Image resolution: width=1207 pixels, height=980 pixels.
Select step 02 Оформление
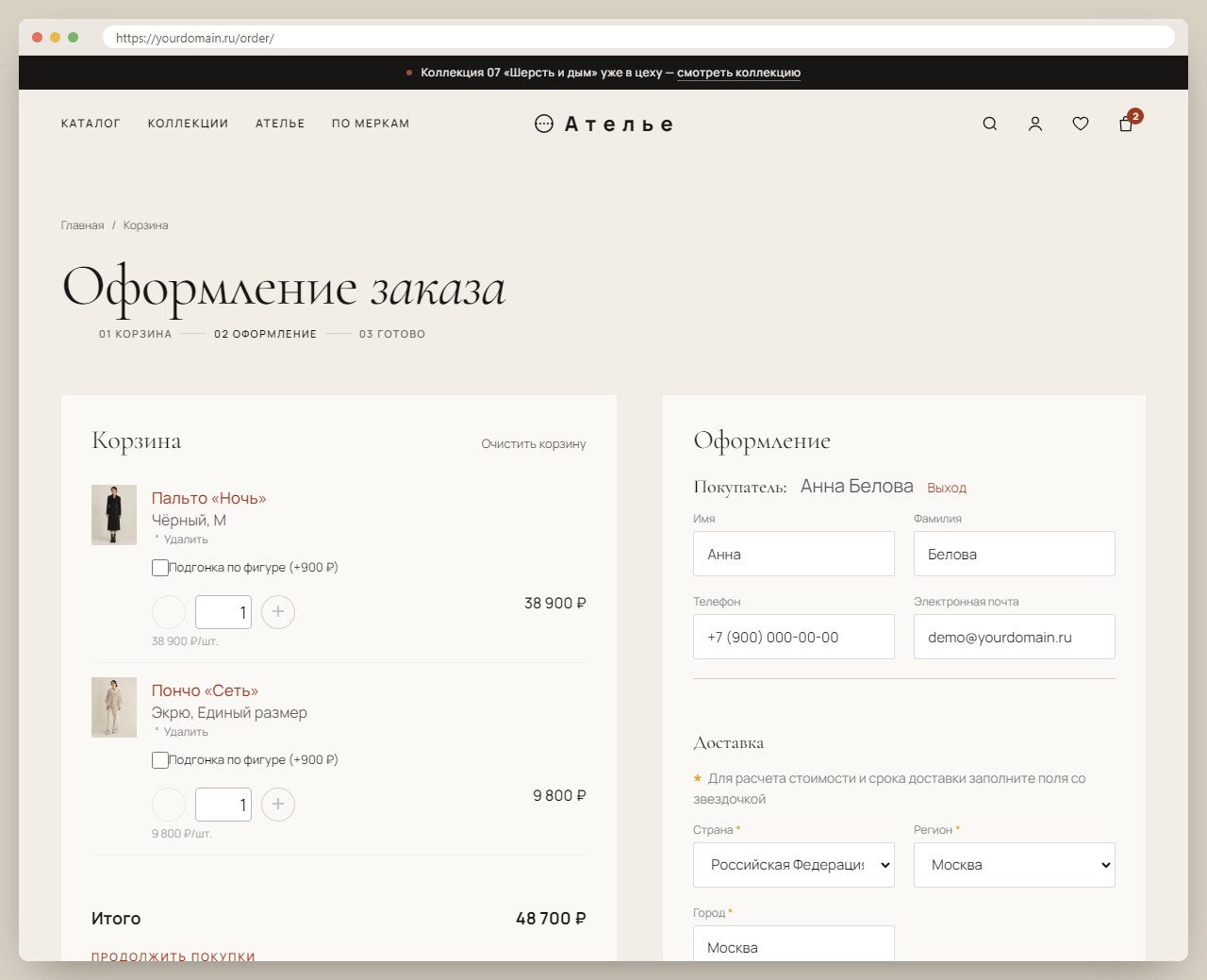(265, 334)
